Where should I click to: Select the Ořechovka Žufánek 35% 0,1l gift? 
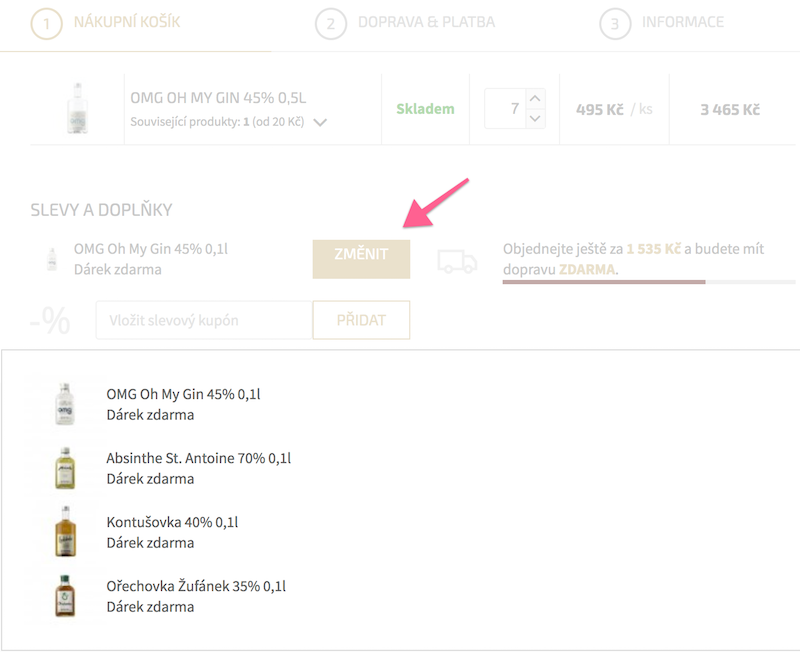click(196, 596)
